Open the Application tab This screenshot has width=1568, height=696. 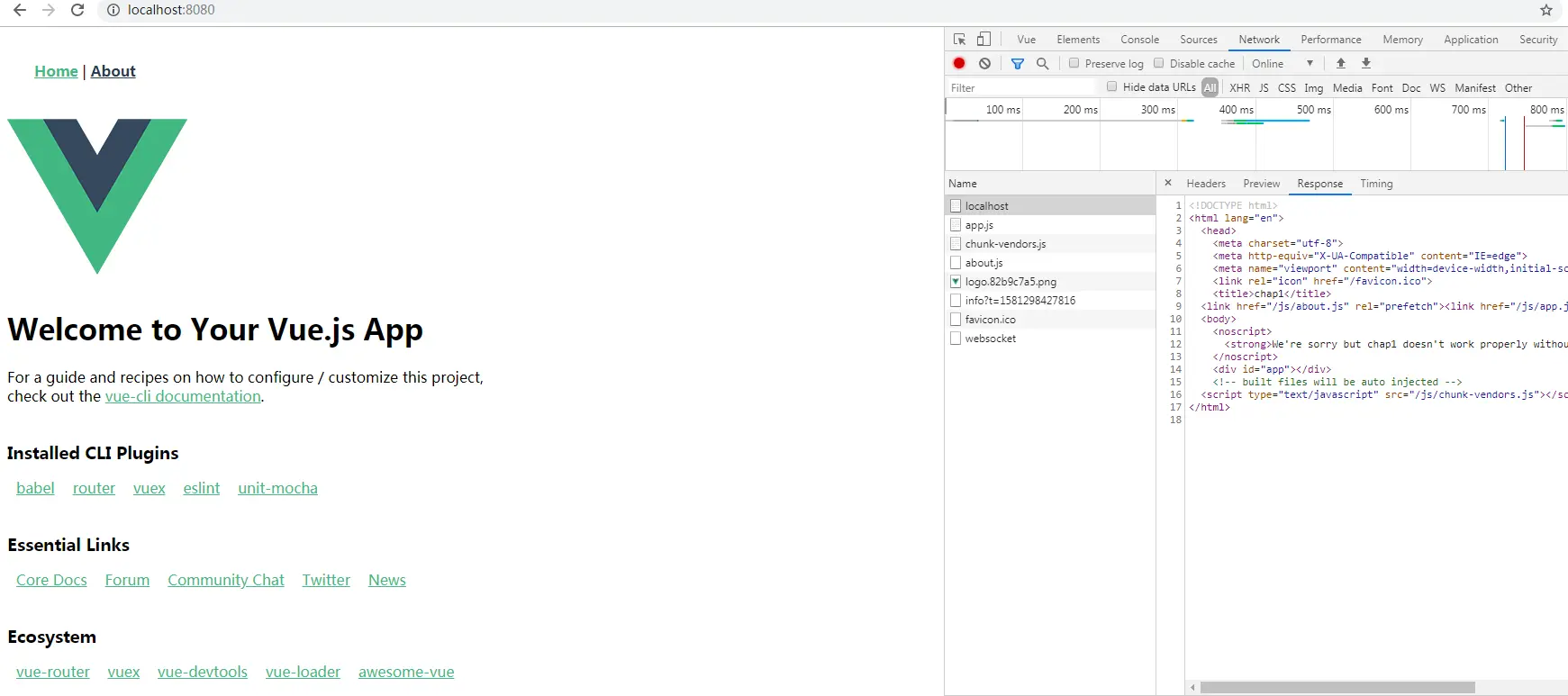point(1471,40)
